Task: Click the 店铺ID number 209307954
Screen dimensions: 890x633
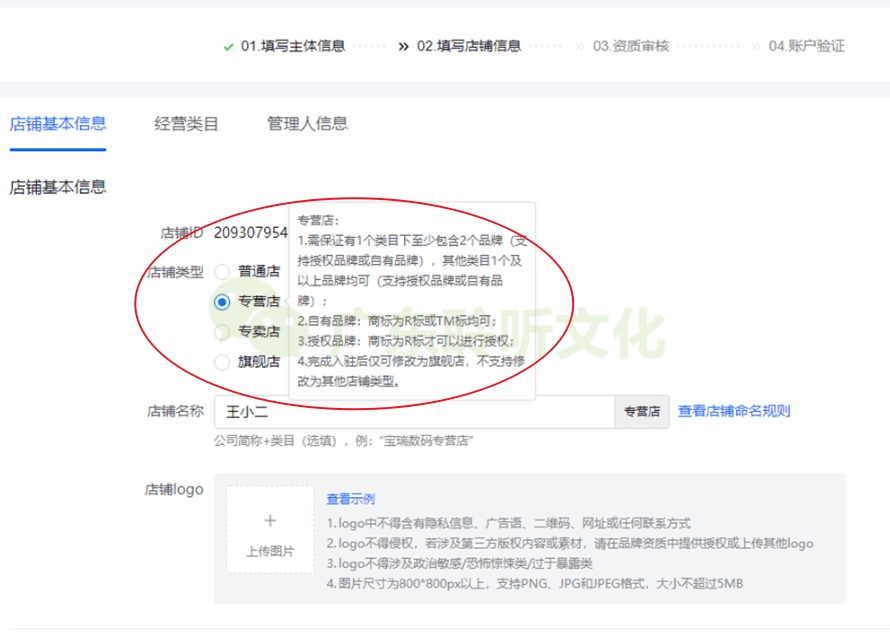Action: [251, 233]
